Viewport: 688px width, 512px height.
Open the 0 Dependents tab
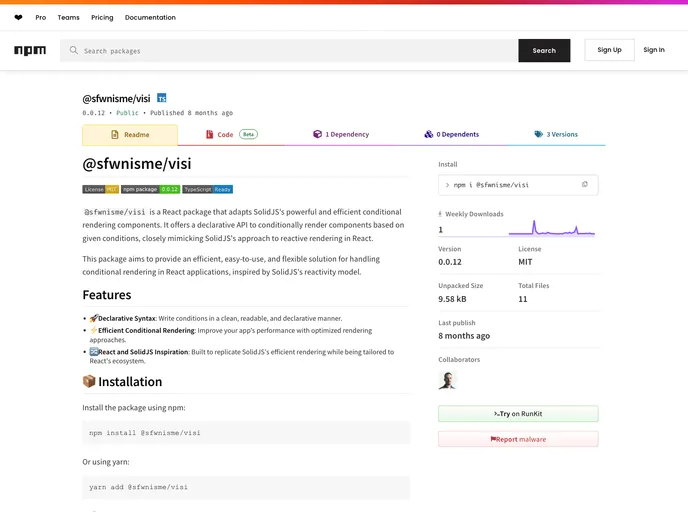tap(452, 134)
